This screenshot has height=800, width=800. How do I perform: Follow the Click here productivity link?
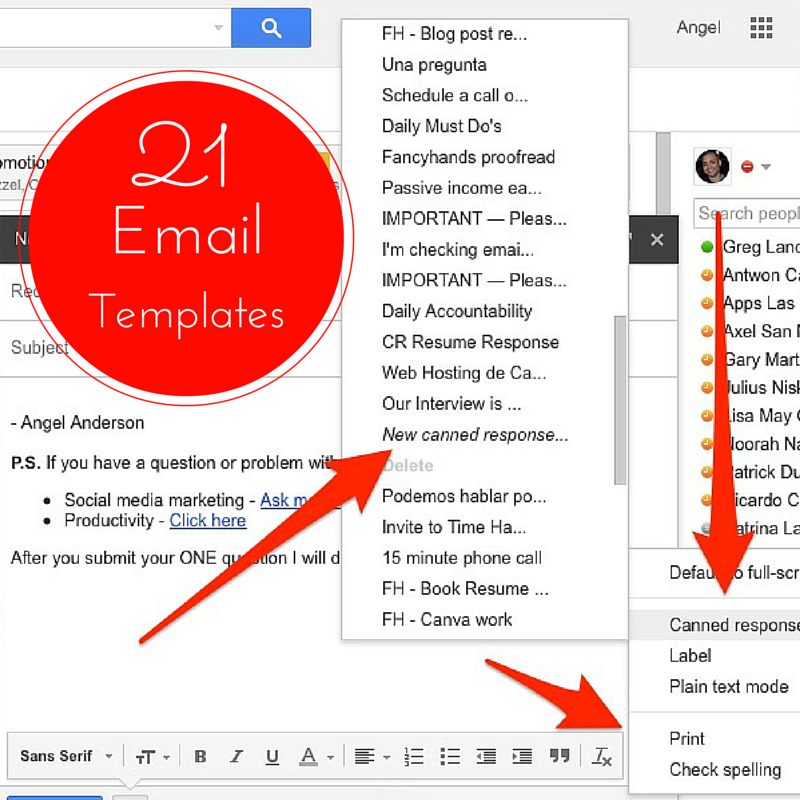[x=207, y=520]
